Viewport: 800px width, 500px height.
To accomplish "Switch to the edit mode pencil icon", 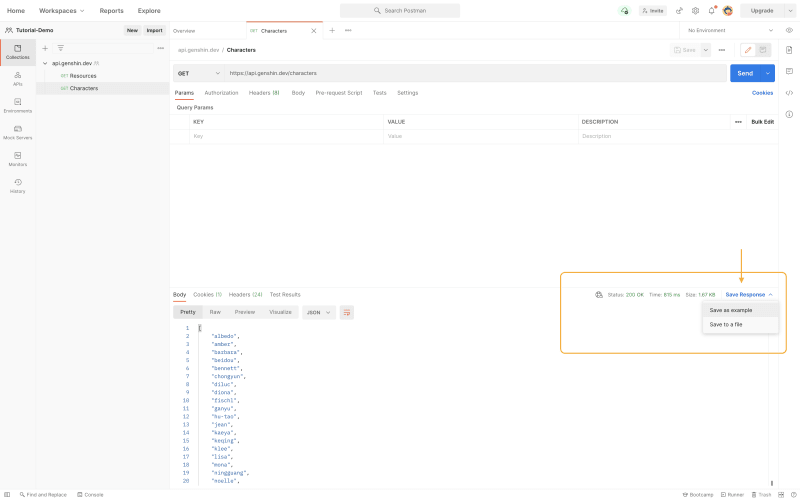I will [748, 50].
